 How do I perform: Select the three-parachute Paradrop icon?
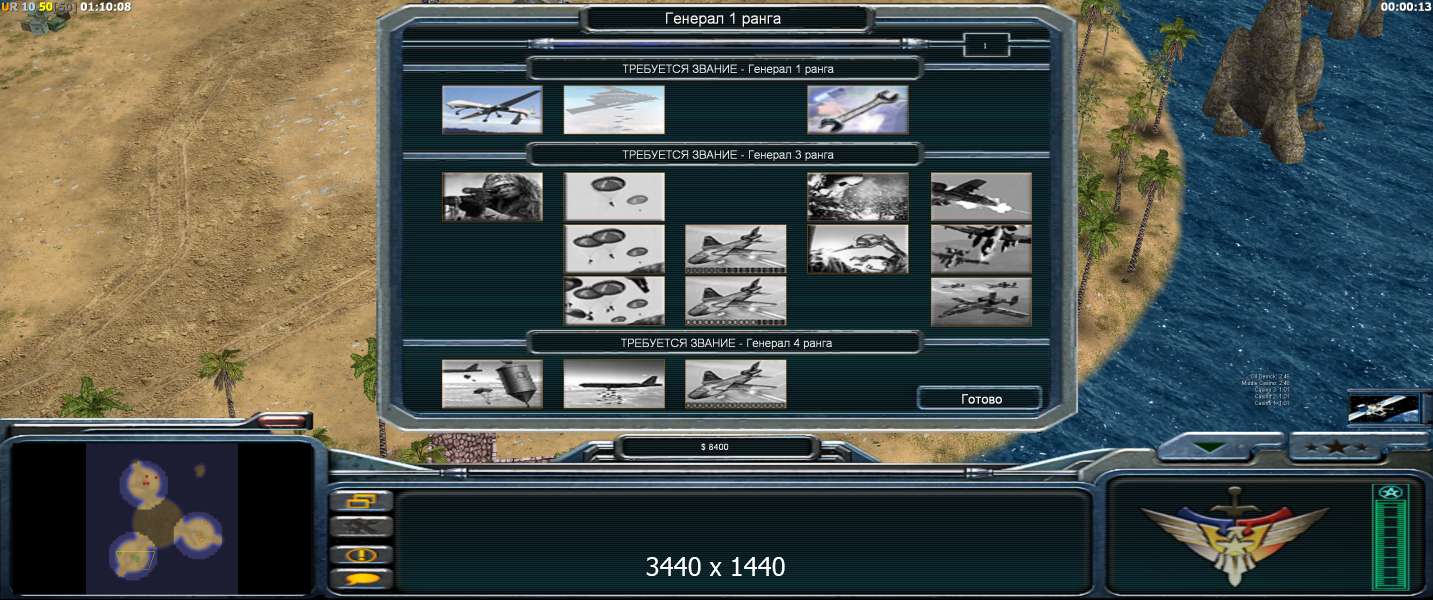(614, 249)
